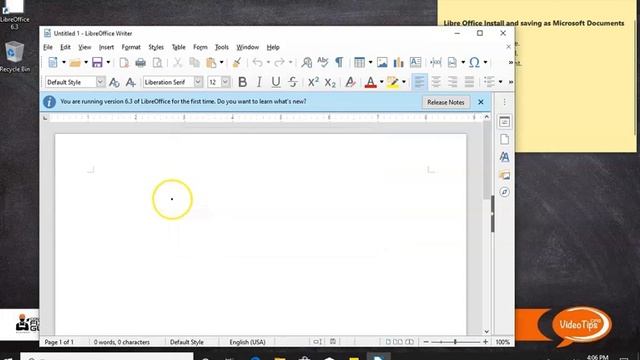Screen dimensions: 640x360
Task: Click the Special Character omega icon
Action: 474,62
